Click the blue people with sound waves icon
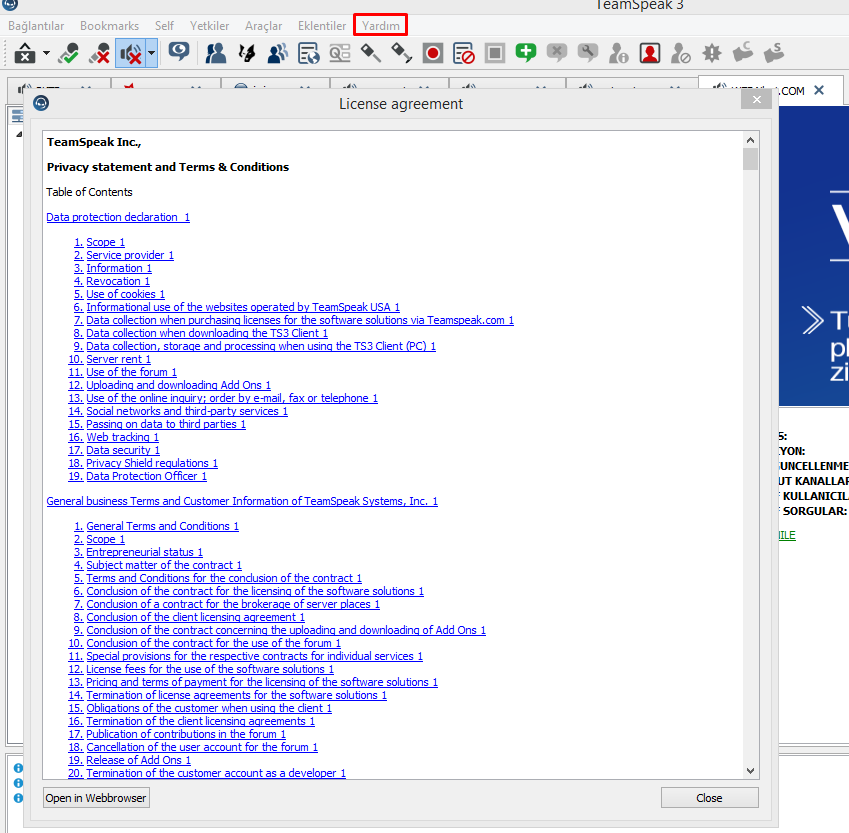 pyautogui.click(x=278, y=53)
